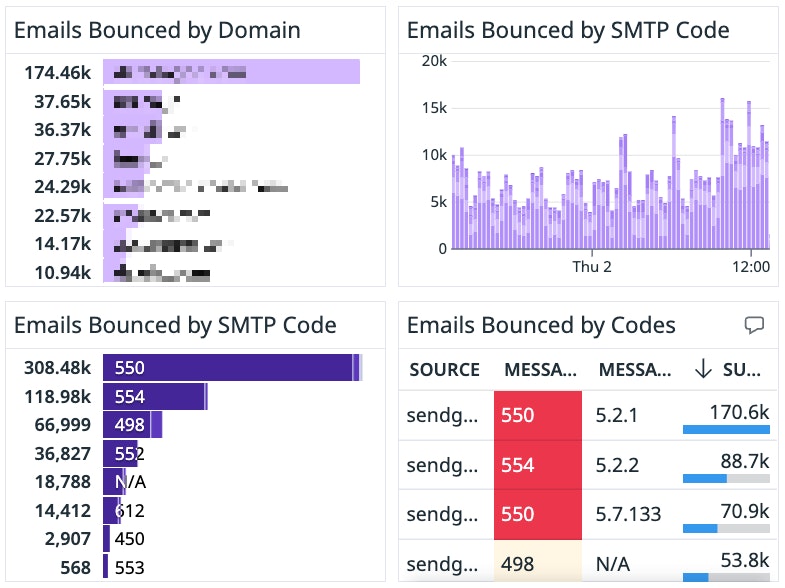Select the 554 bar in SMTP Code list
The image size is (785, 588).
tap(155, 396)
